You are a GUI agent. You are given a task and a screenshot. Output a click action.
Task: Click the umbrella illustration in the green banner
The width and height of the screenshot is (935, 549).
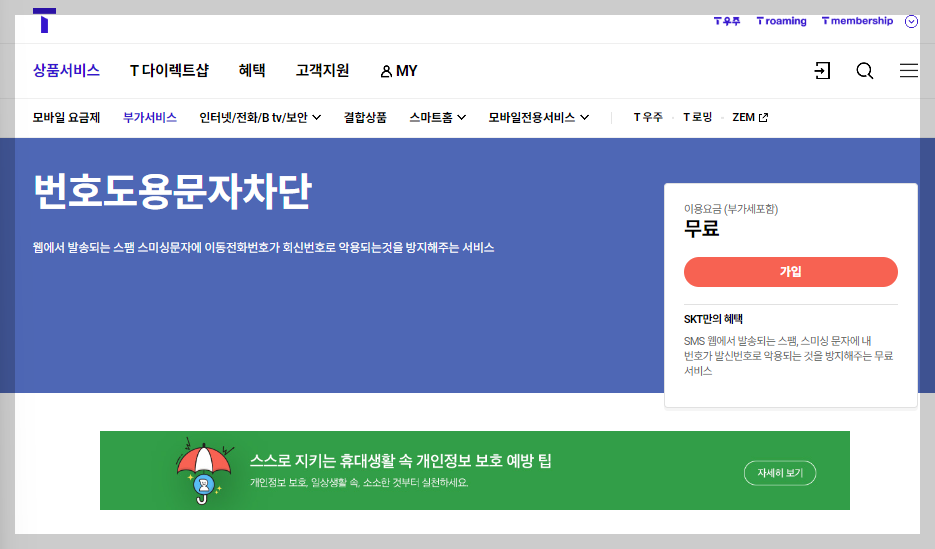[204, 471]
